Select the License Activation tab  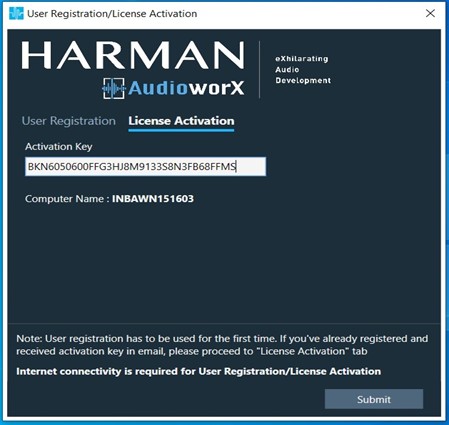tap(181, 121)
